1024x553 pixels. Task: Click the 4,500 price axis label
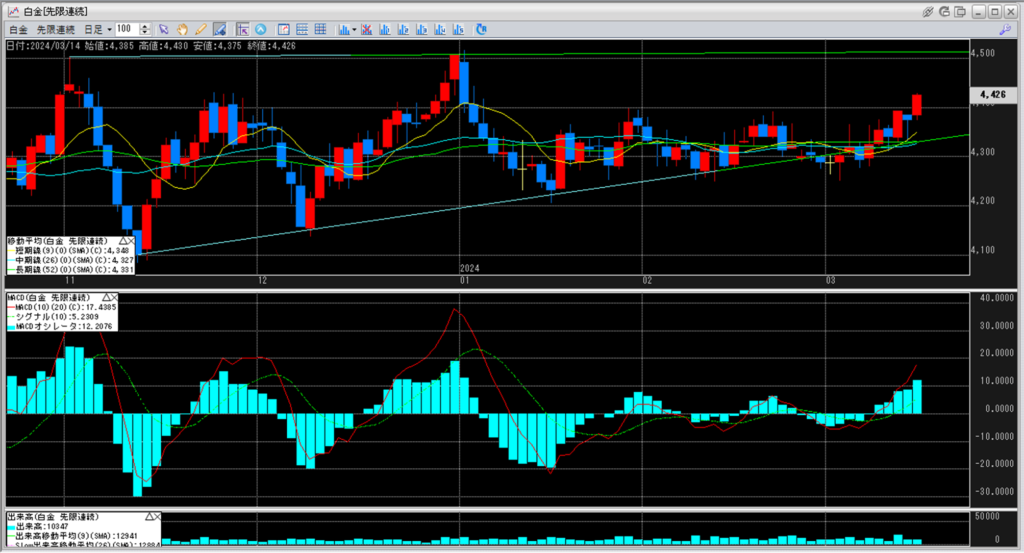tap(982, 54)
